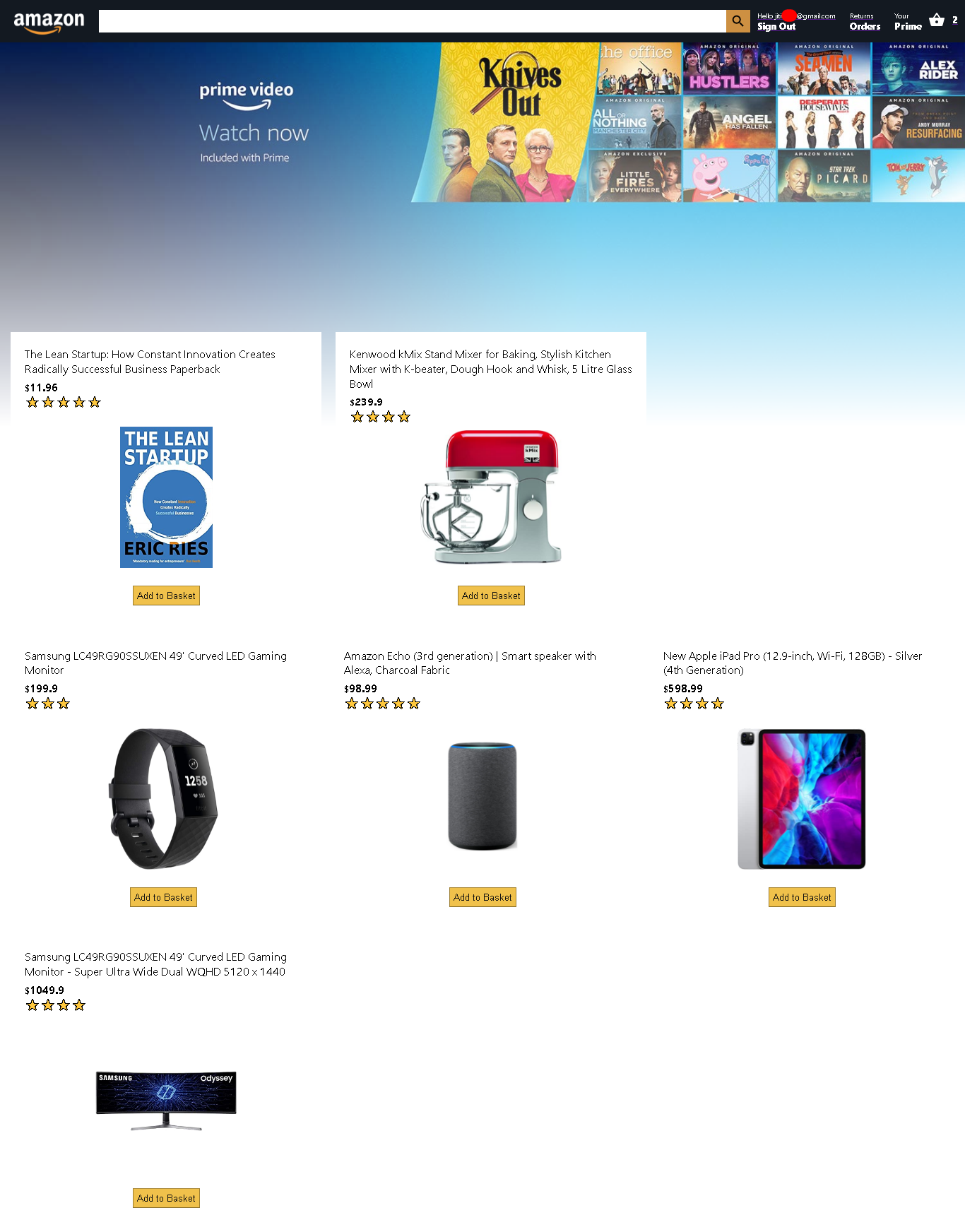Open Returns & Orders menu item
This screenshot has height=1232, width=965.
coord(865,21)
